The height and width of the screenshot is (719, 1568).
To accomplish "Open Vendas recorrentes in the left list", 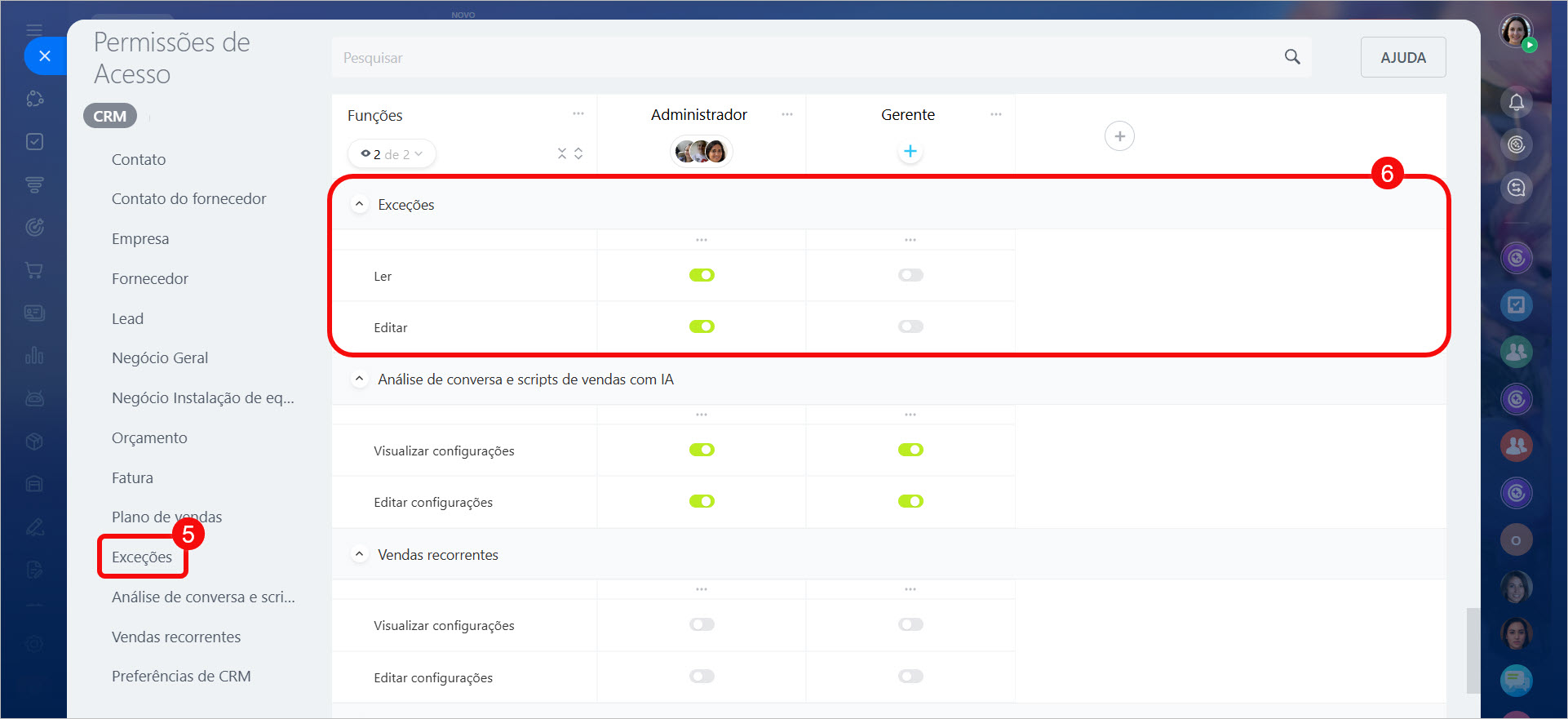I will (x=176, y=637).
